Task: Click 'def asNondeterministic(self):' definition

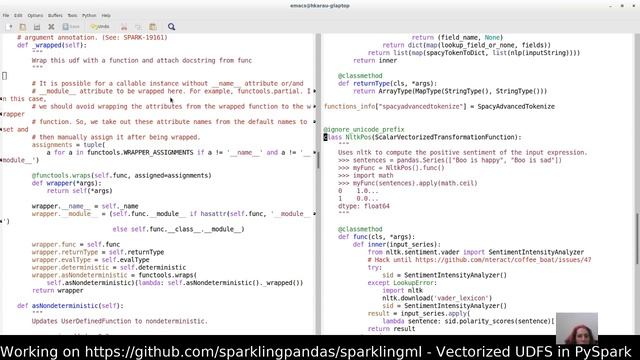Action: 70,306
